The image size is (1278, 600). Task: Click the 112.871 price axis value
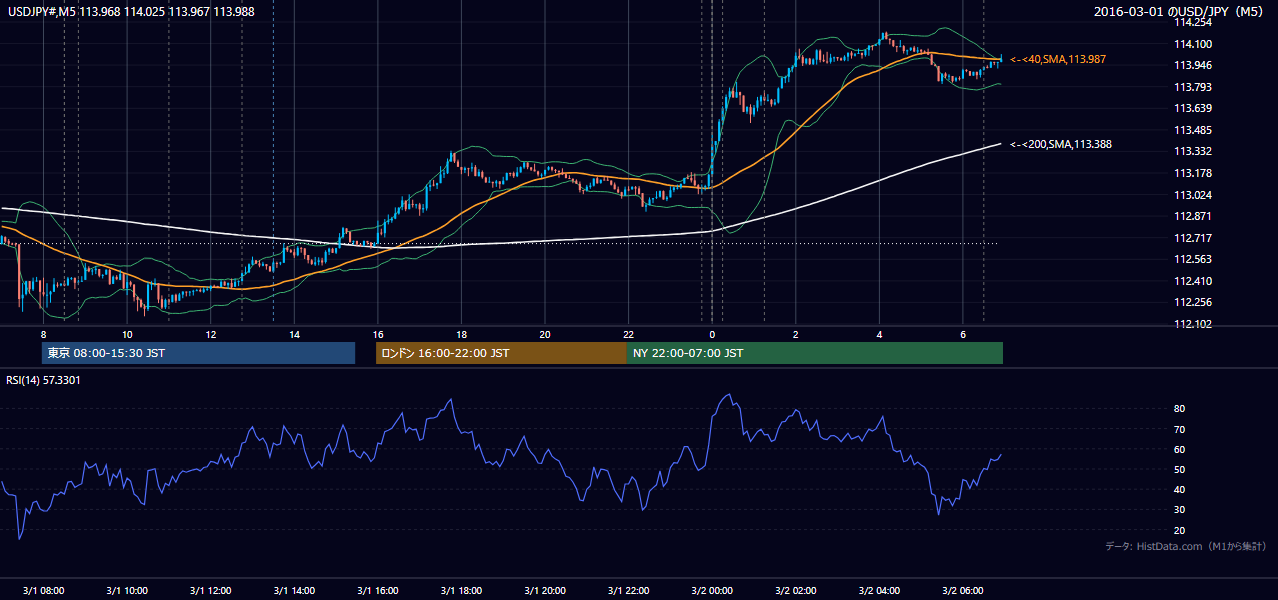pyautogui.click(x=1194, y=216)
